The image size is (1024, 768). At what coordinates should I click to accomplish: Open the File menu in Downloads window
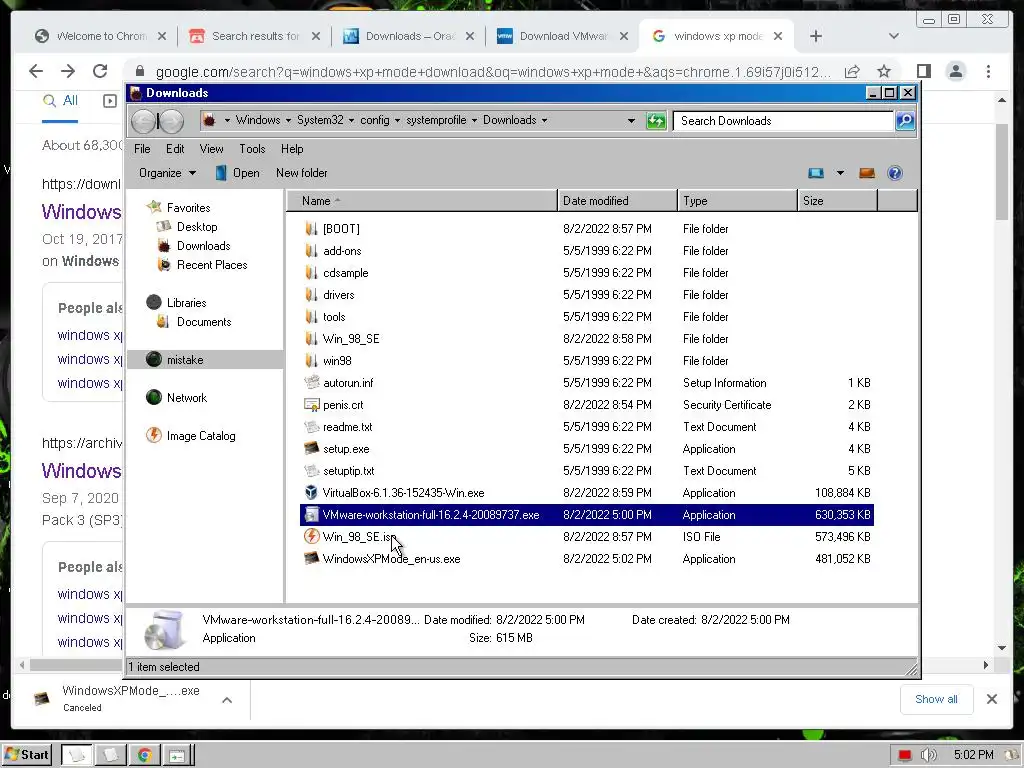(142, 149)
